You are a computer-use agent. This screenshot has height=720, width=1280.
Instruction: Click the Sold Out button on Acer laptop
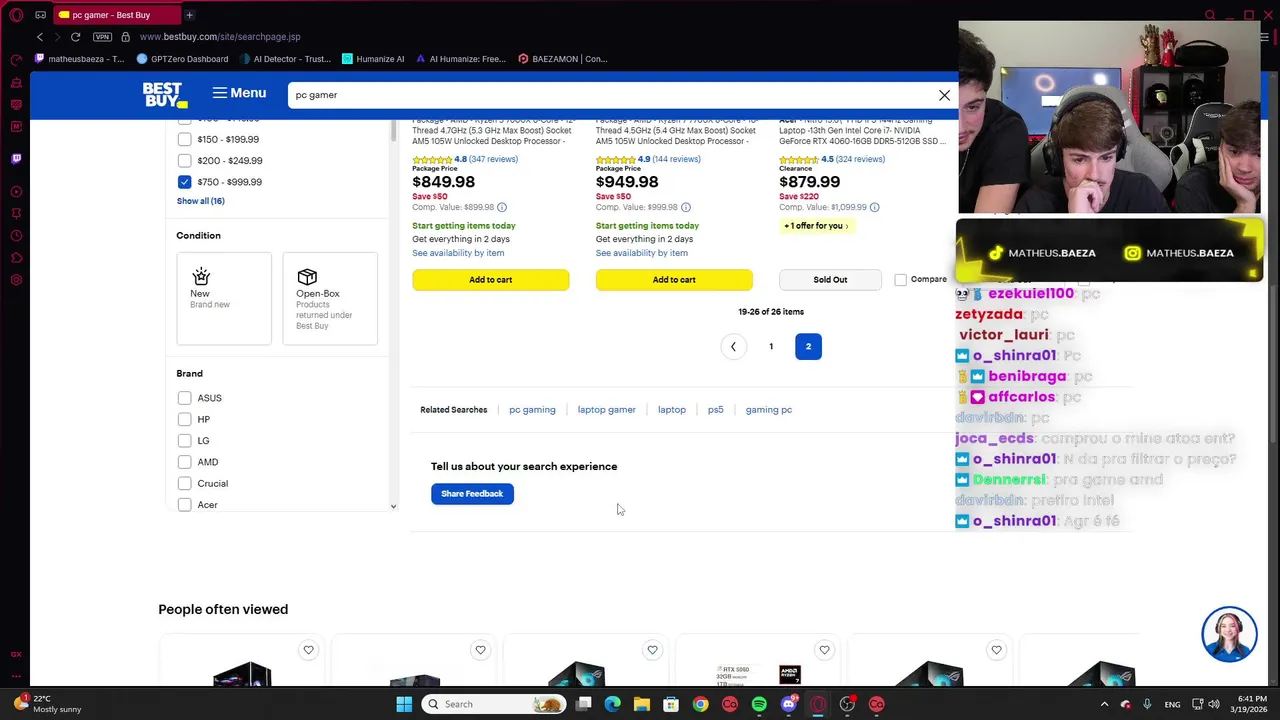tap(830, 280)
